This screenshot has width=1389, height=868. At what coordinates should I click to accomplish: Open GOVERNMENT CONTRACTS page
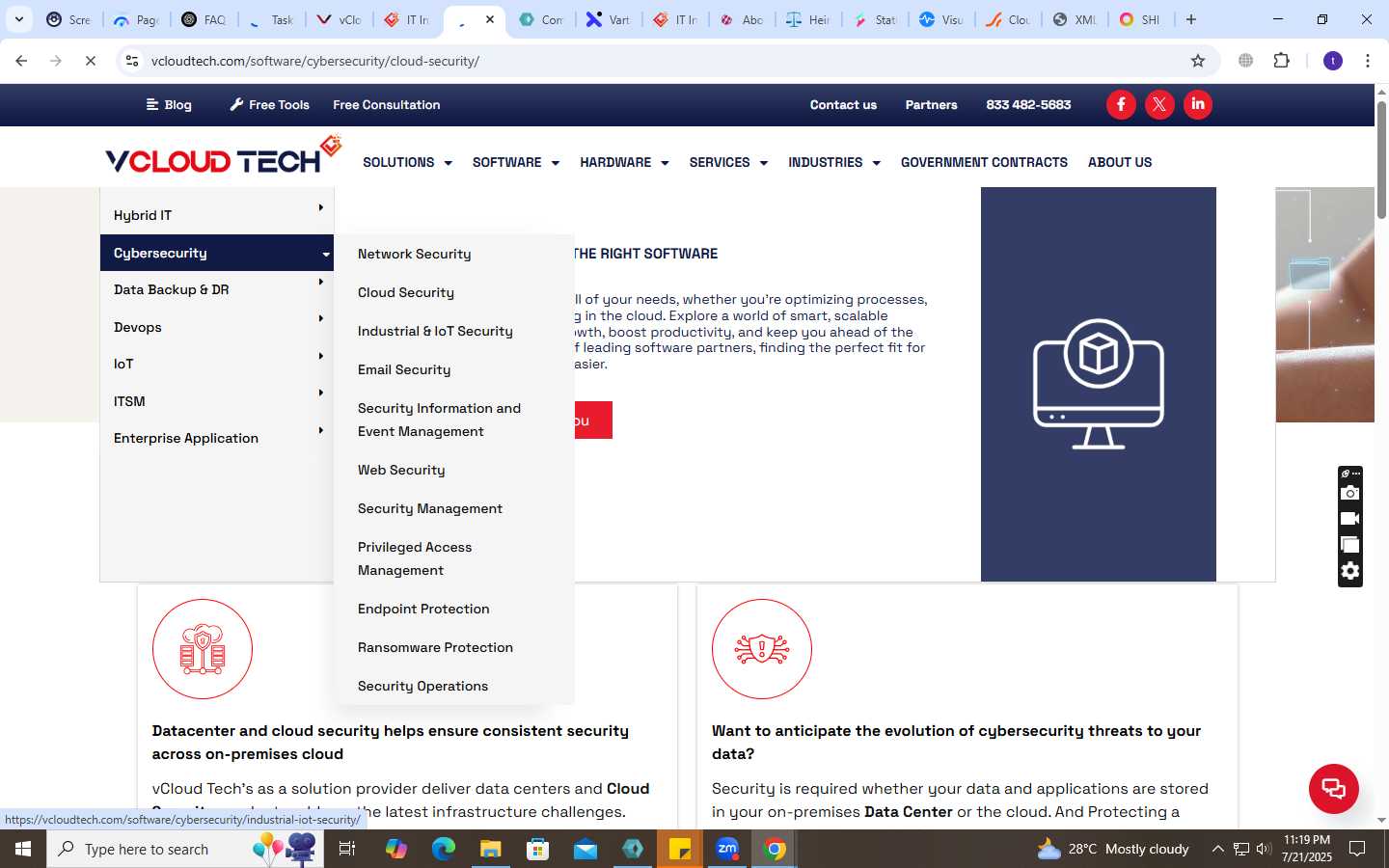pos(984,162)
